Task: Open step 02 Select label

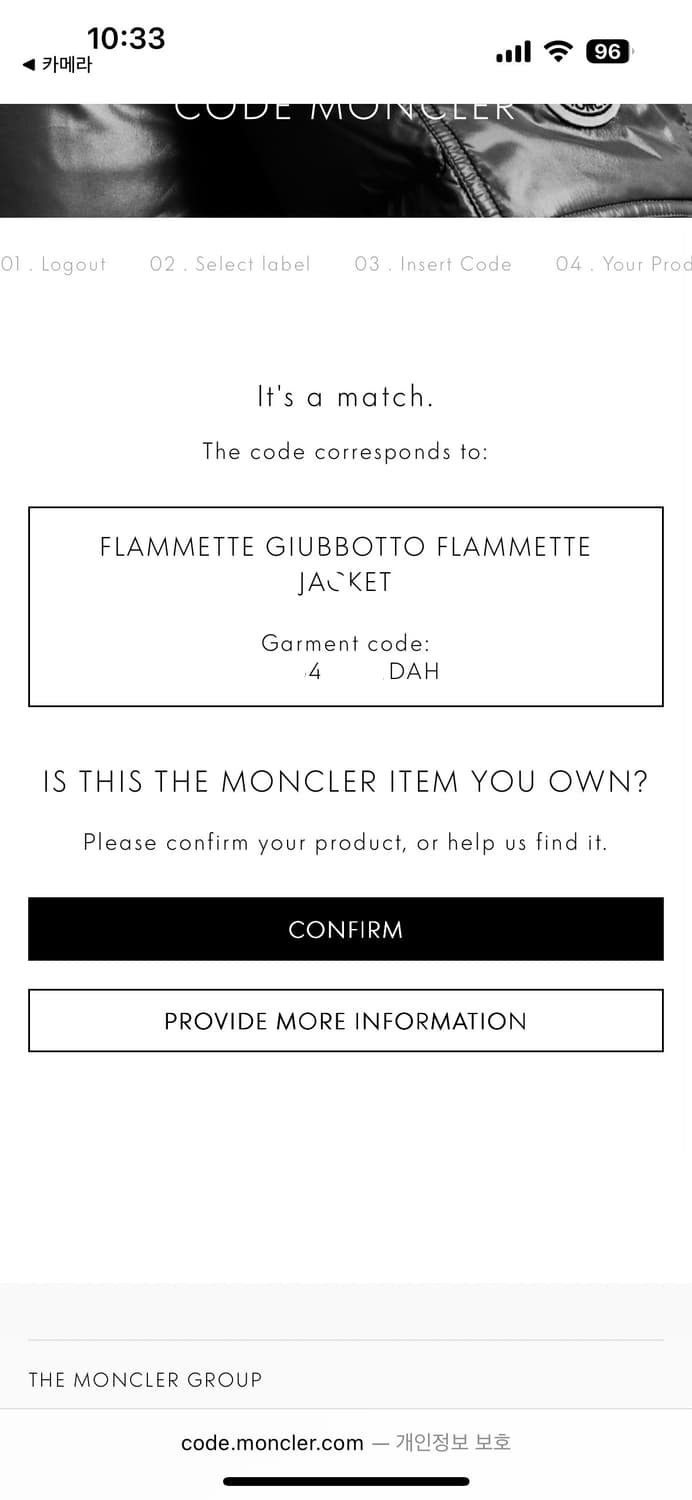Action: tap(230, 264)
